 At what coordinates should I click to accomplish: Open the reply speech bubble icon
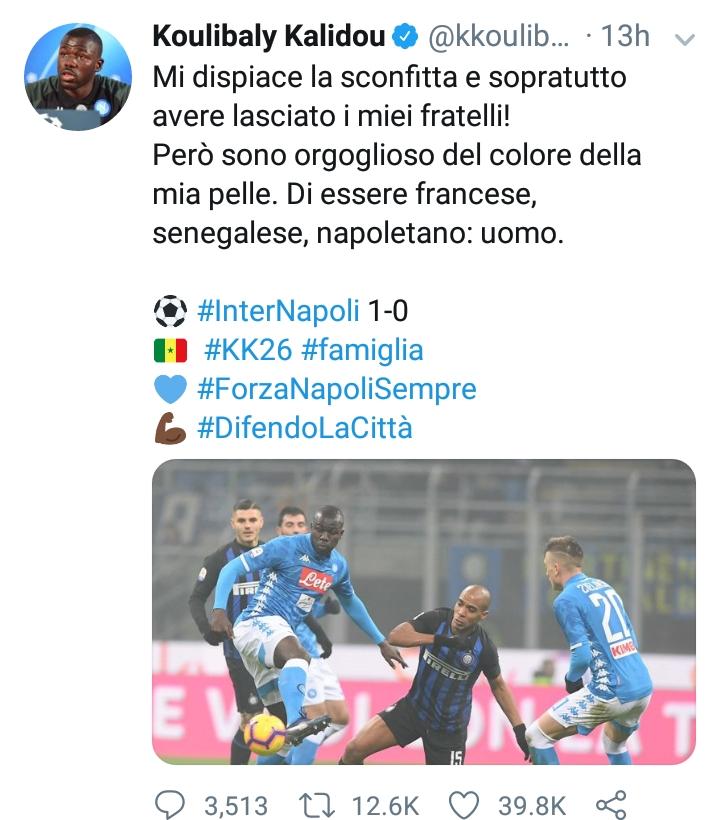tap(169, 804)
